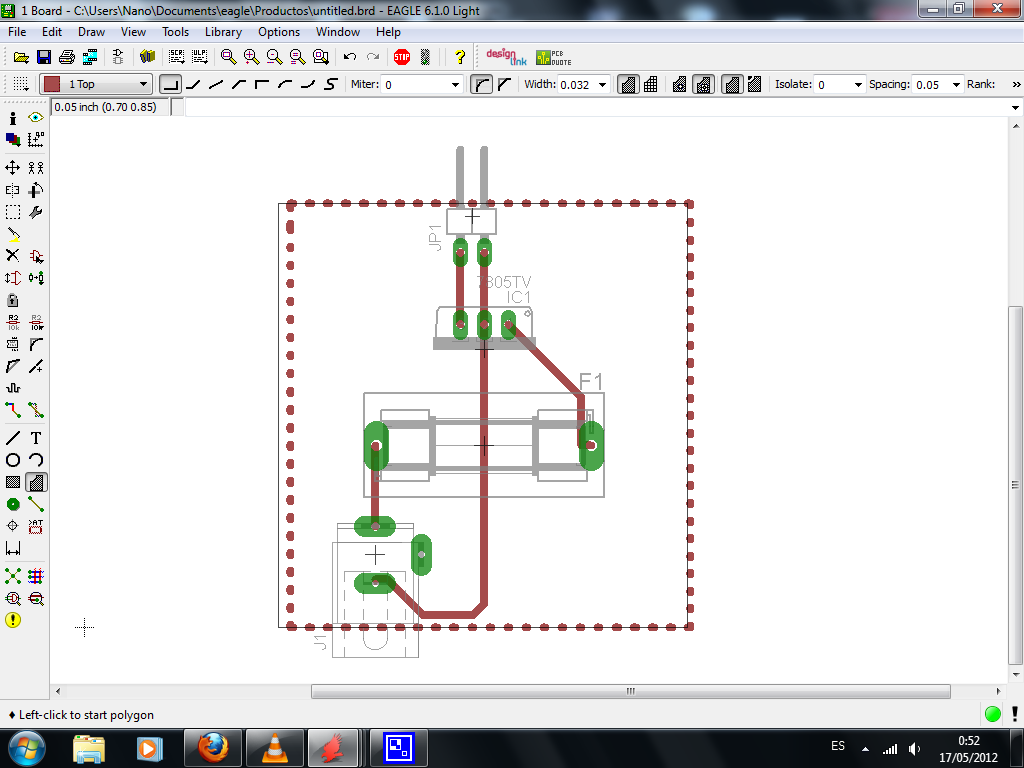Activate the Group selection tool

[x=12, y=212]
